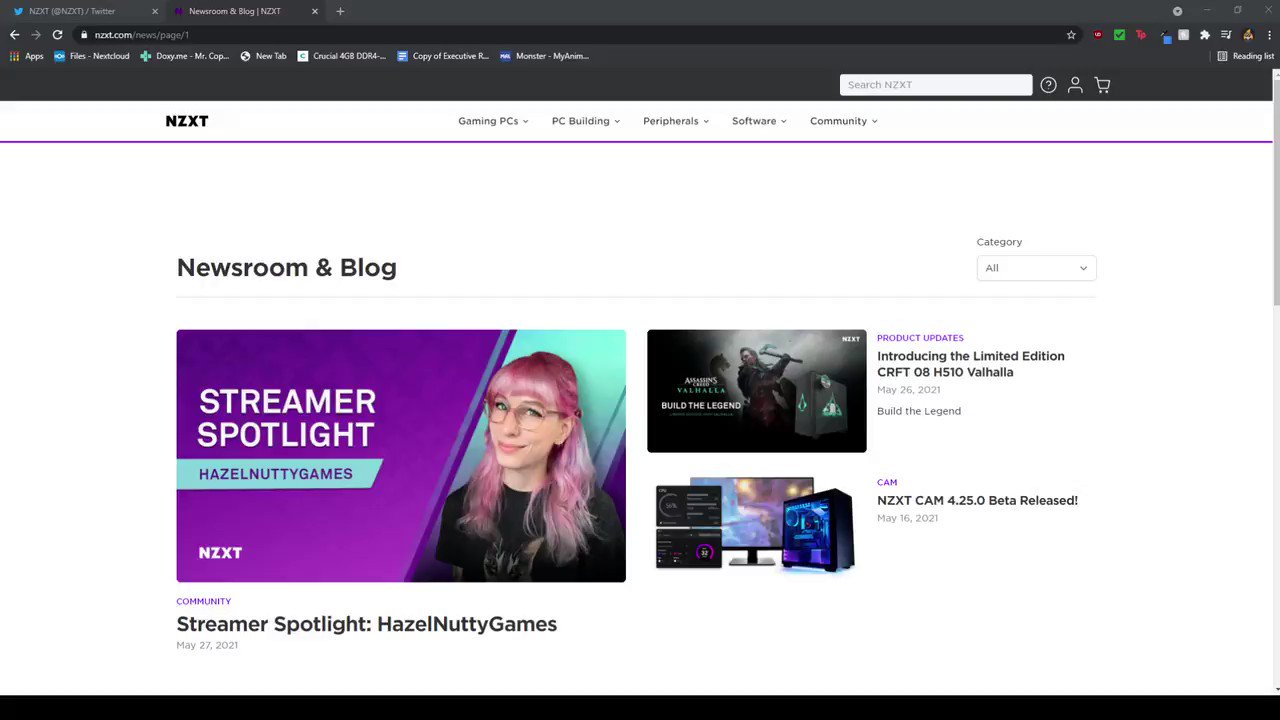Open the red Tp extension icon
Image resolution: width=1280 pixels, height=720 pixels.
click(x=1141, y=35)
